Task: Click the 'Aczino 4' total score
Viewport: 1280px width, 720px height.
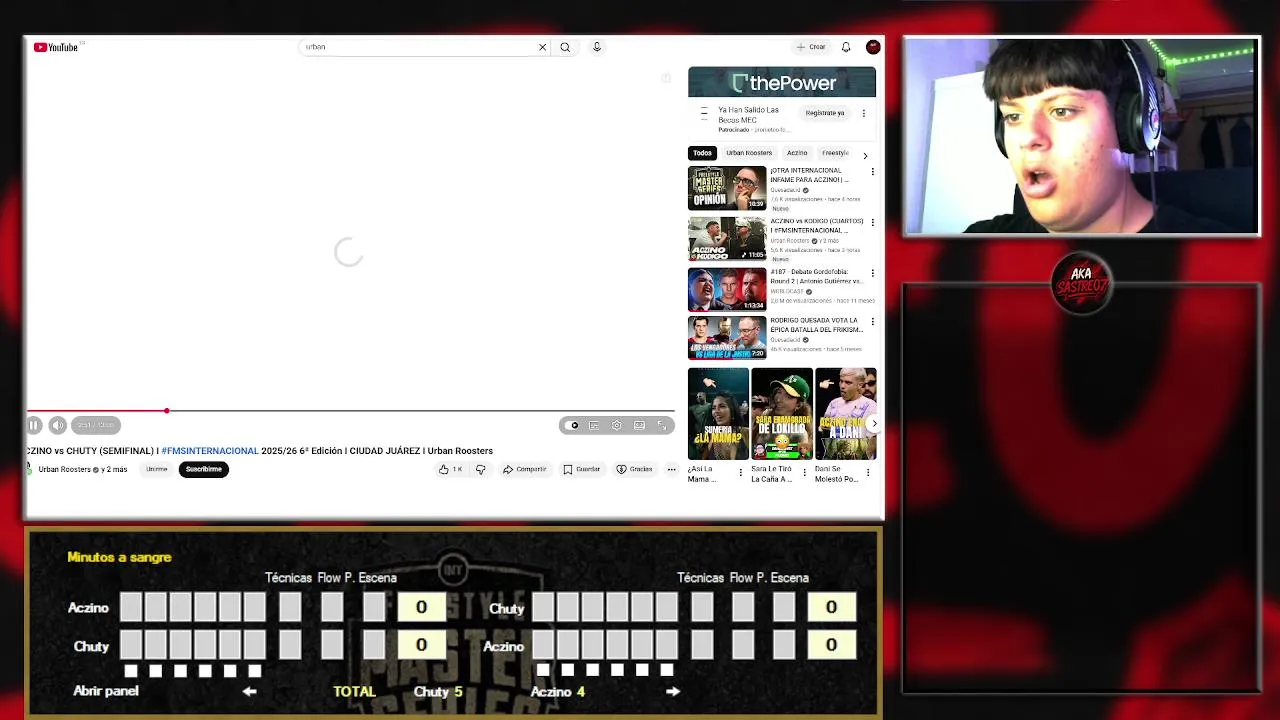Action: 557,691
